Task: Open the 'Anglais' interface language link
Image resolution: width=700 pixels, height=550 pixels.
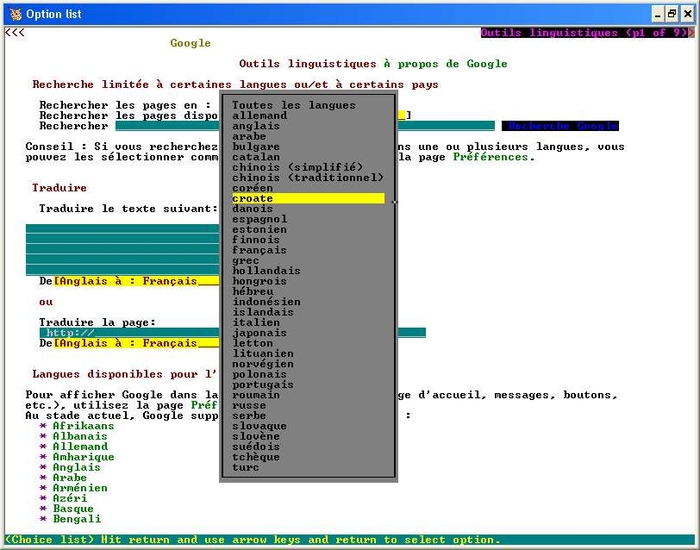Action: tap(76, 468)
